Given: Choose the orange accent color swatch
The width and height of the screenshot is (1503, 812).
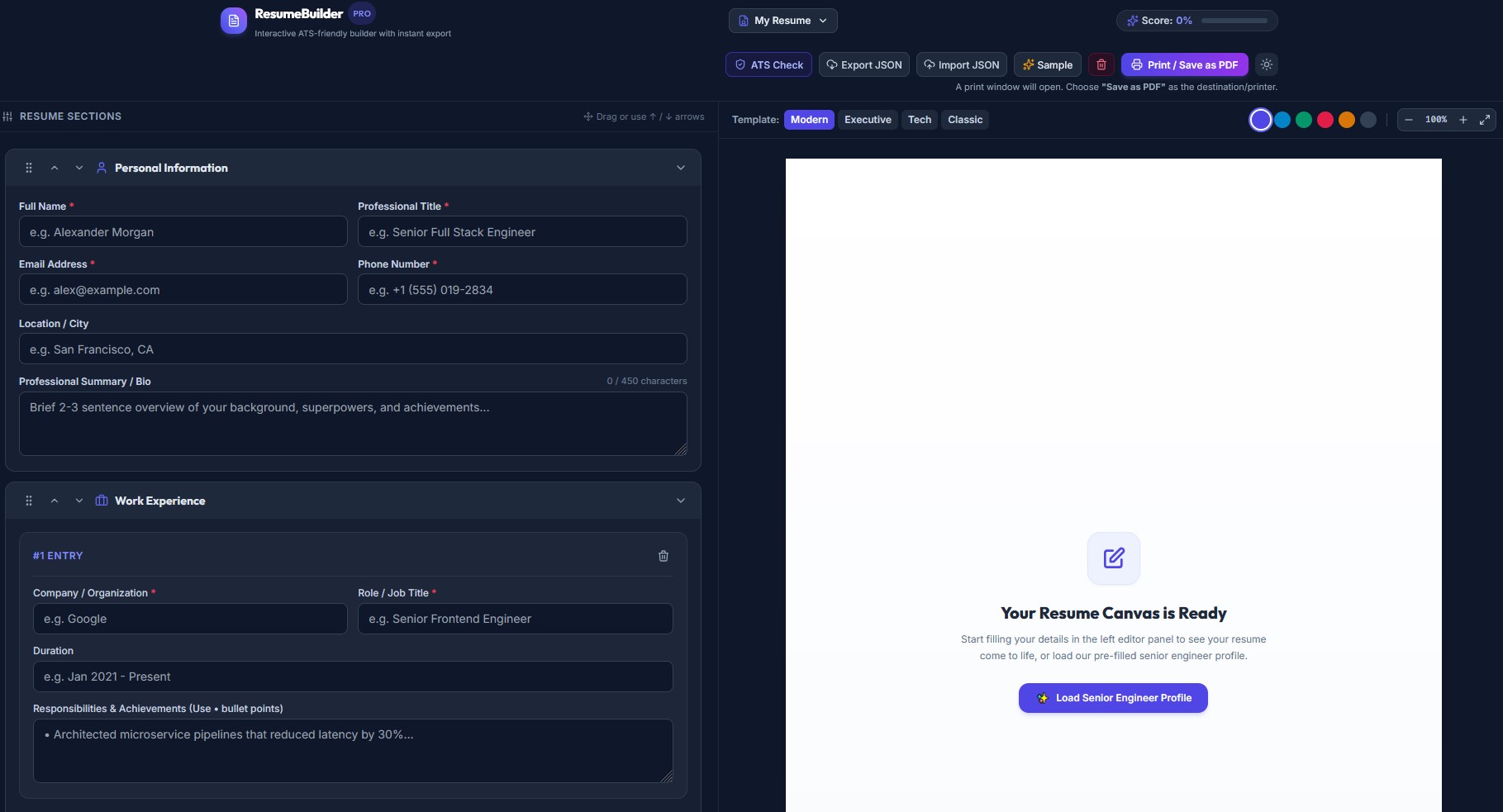Looking at the screenshot, I should point(1347,120).
